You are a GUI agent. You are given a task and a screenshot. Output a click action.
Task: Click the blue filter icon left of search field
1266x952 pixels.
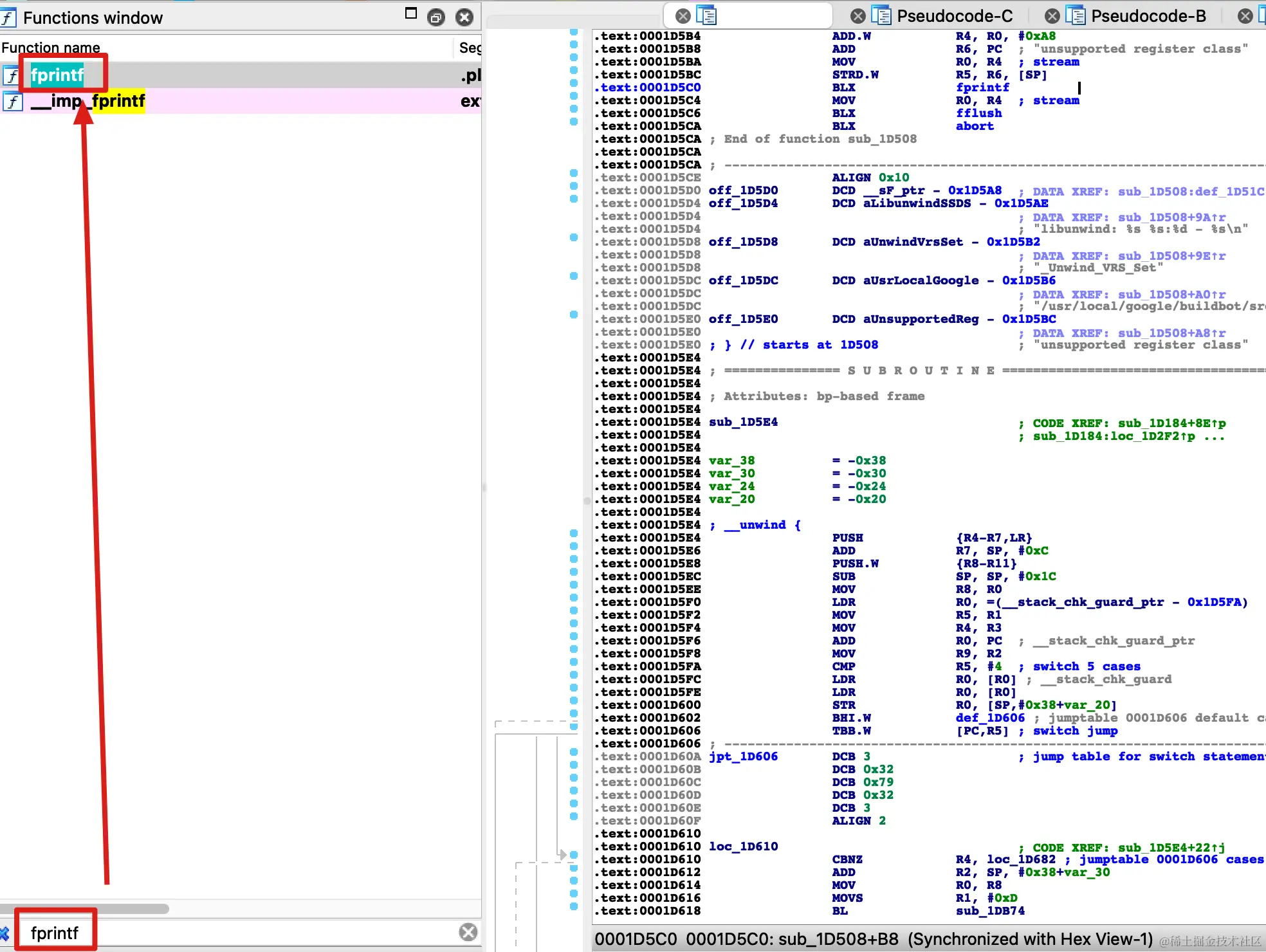[x=5, y=933]
